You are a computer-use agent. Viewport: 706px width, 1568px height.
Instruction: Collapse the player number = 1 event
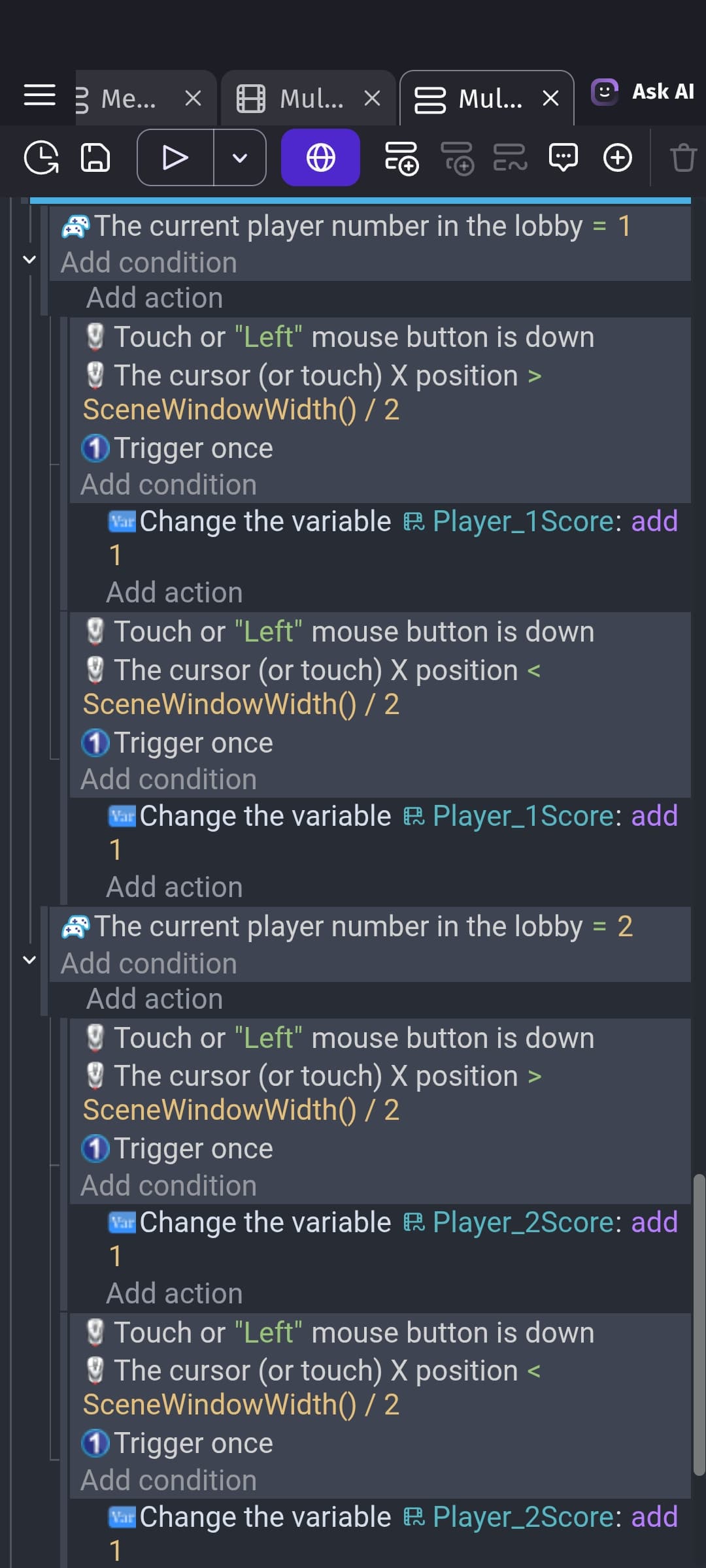coord(29,259)
